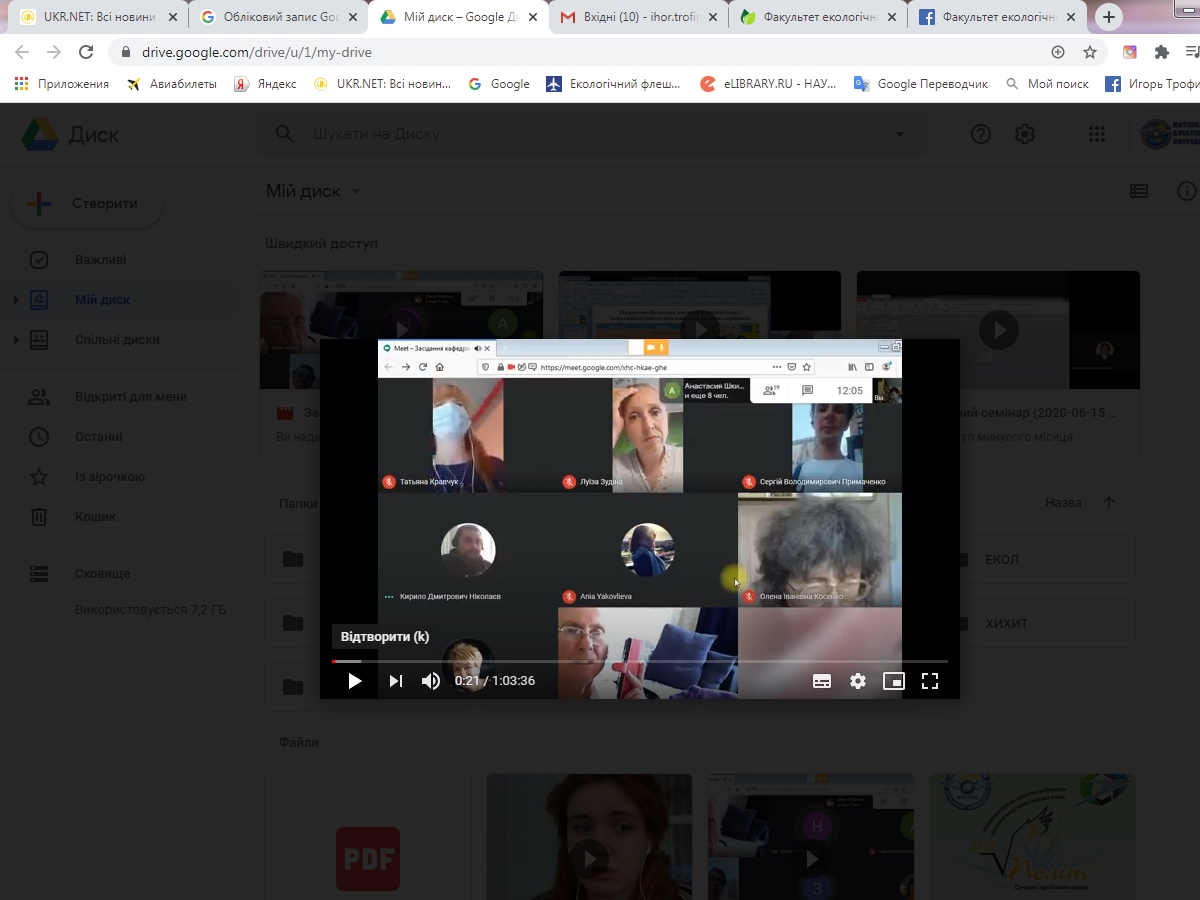
Task: Open the Google apps grid
Action: click(x=1097, y=134)
